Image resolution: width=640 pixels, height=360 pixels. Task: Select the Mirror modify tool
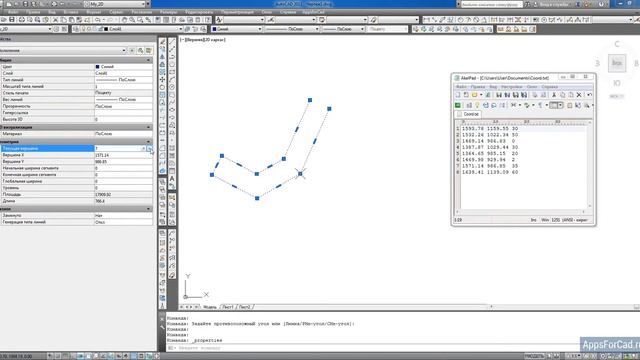162,57
